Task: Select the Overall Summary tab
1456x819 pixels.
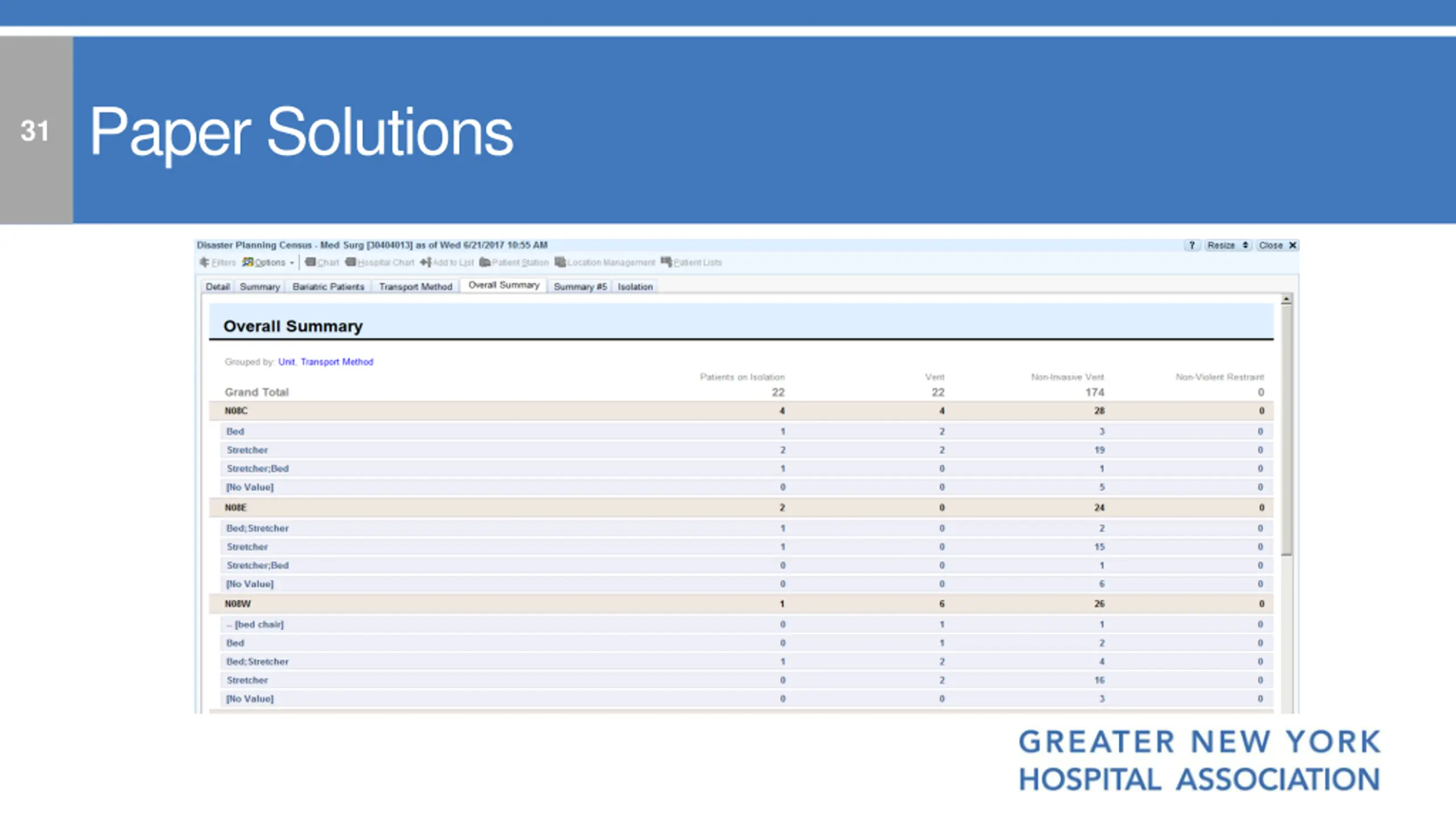Action: 504,285
